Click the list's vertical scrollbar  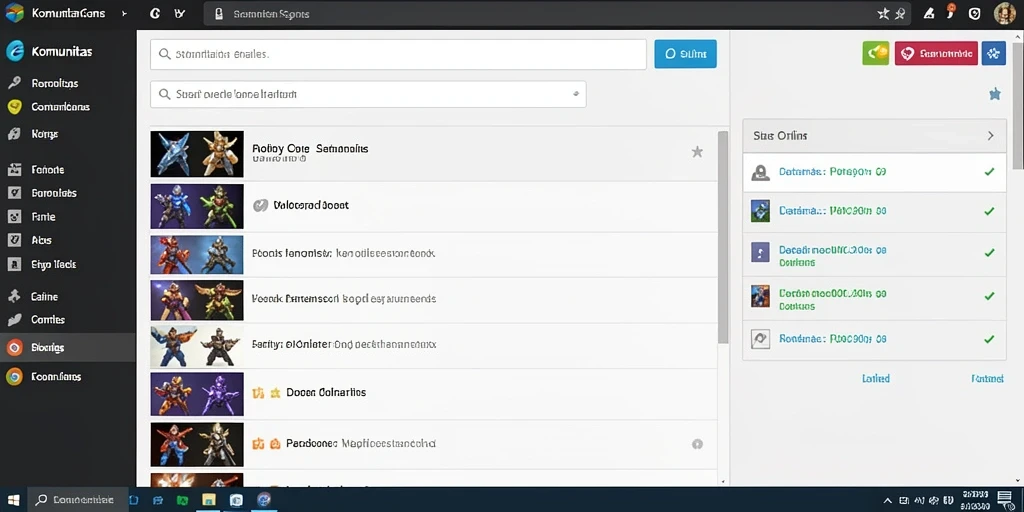coord(723,236)
